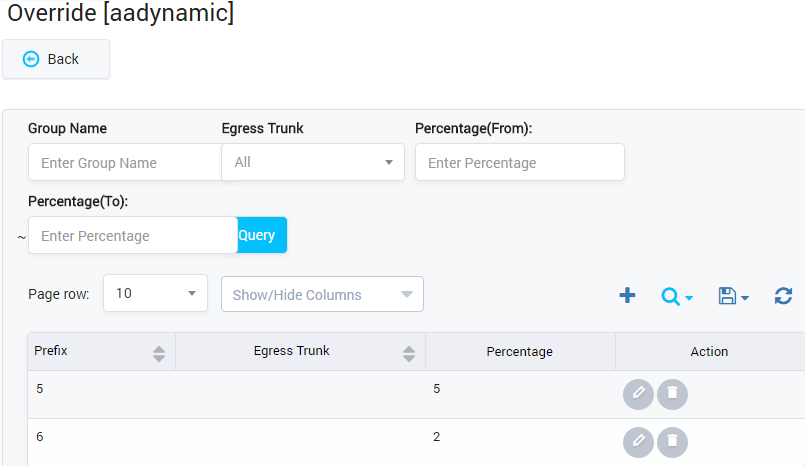Expand the Egress Trunk filter dropdown
The image size is (805, 466).
(x=312, y=162)
